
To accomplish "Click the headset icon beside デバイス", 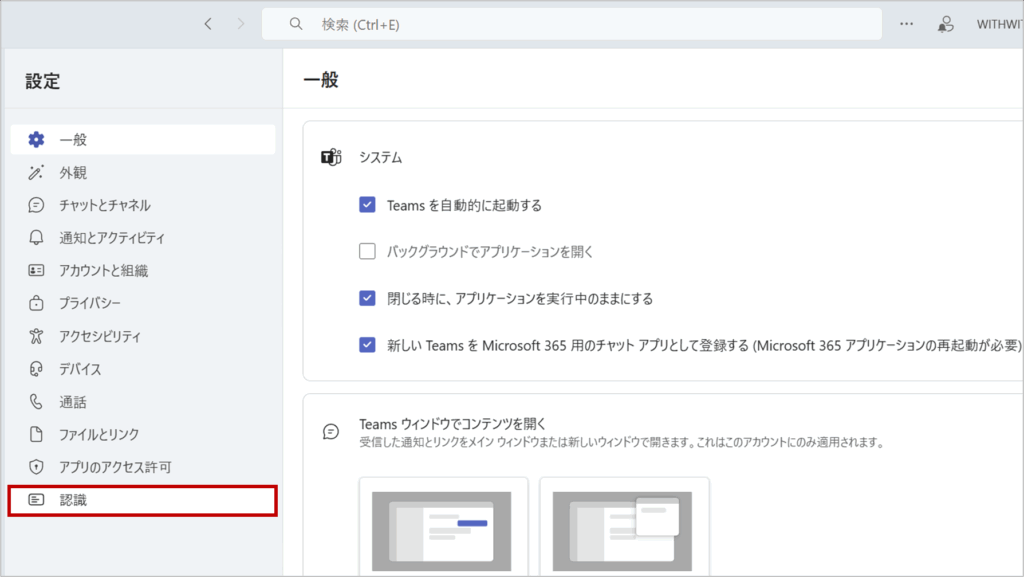I will click(x=36, y=369).
